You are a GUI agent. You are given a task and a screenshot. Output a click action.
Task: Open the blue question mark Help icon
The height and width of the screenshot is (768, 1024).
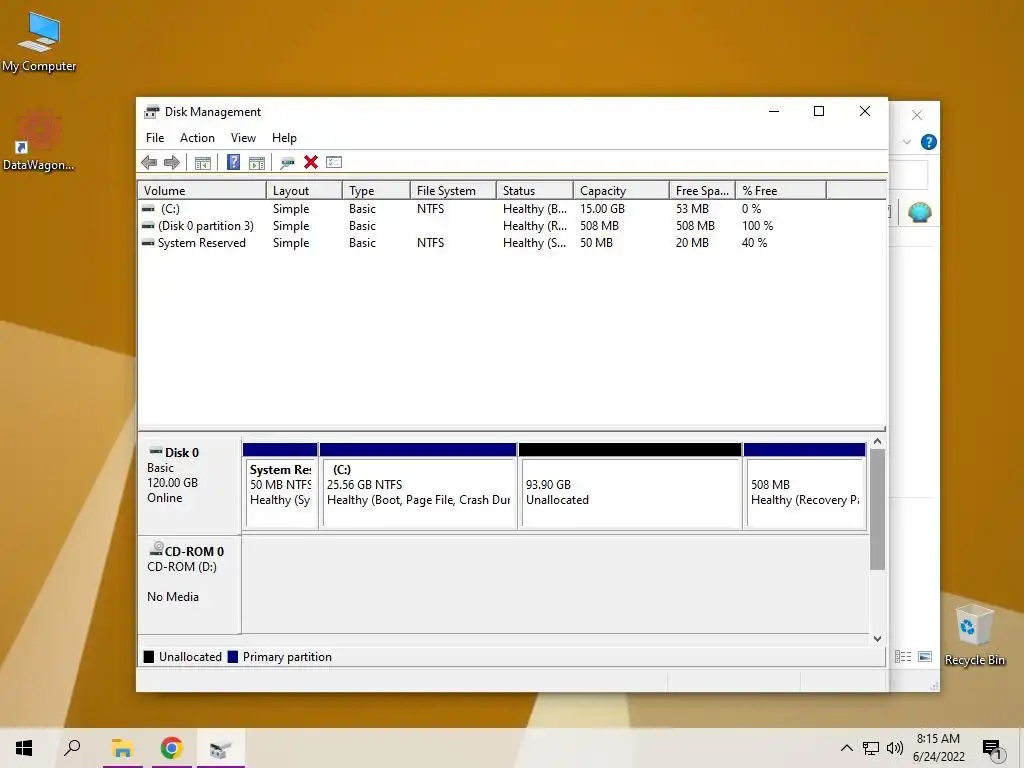tap(233, 162)
